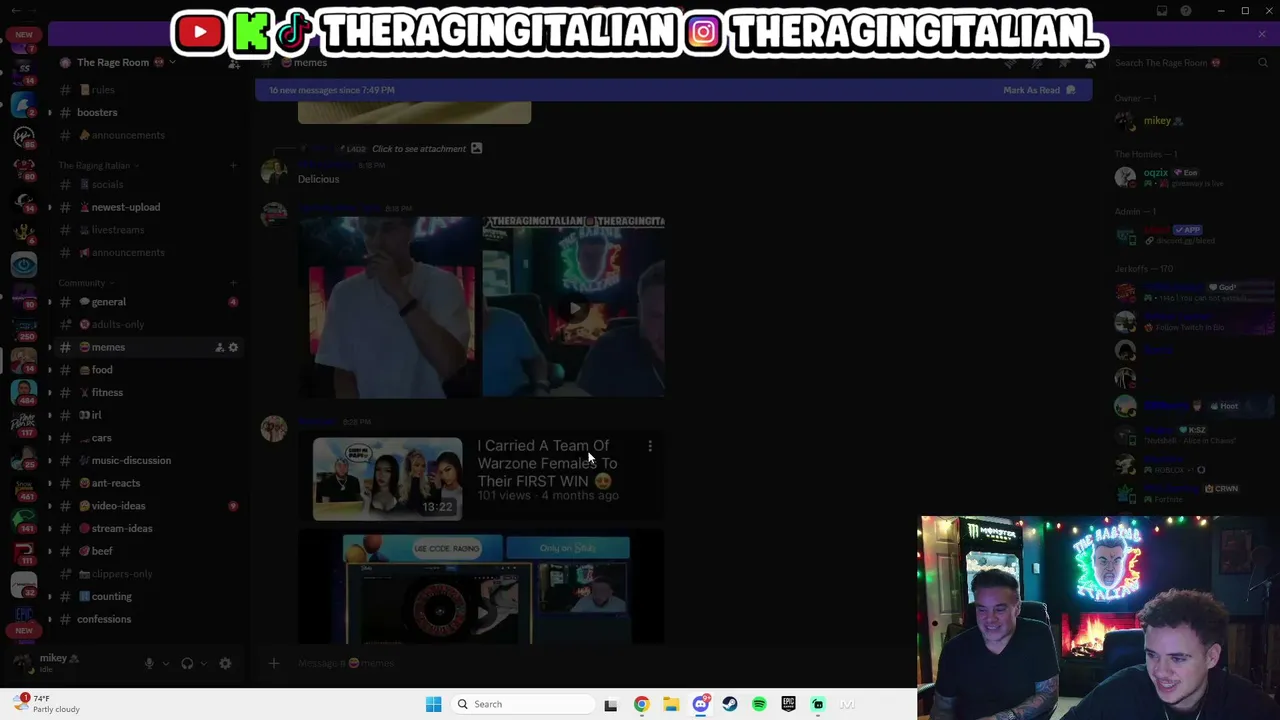Open the Discord inbox icon

click(1162, 11)
